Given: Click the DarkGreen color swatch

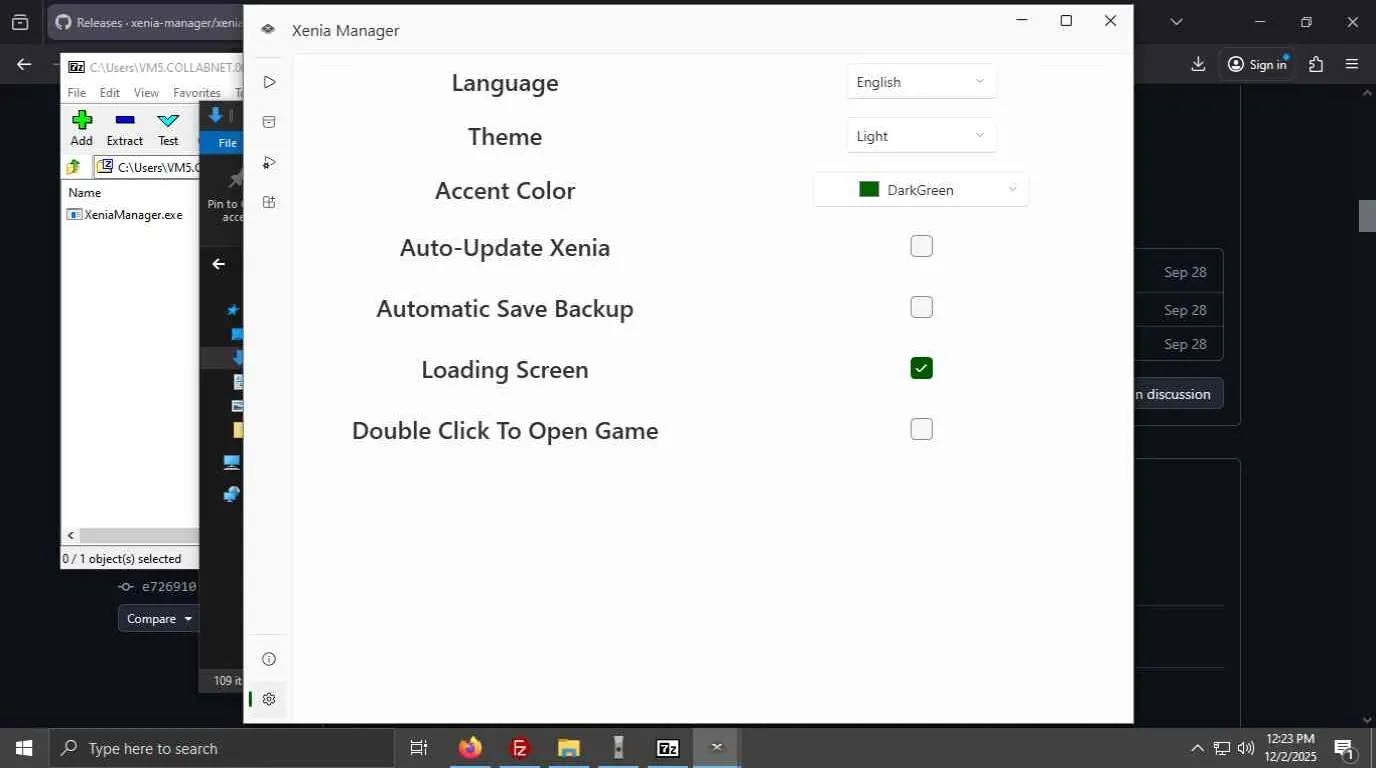Looking at the screenshot, I should pyautogui.click(x=869, y=189).
